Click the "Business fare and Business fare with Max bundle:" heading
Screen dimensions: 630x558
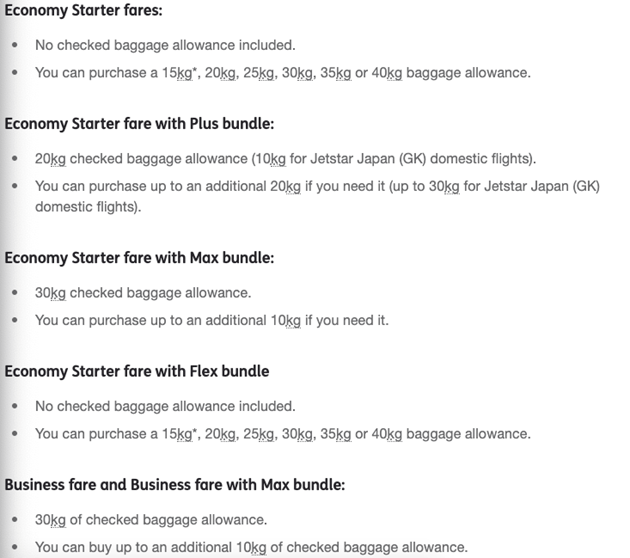[x=175, y=485]
